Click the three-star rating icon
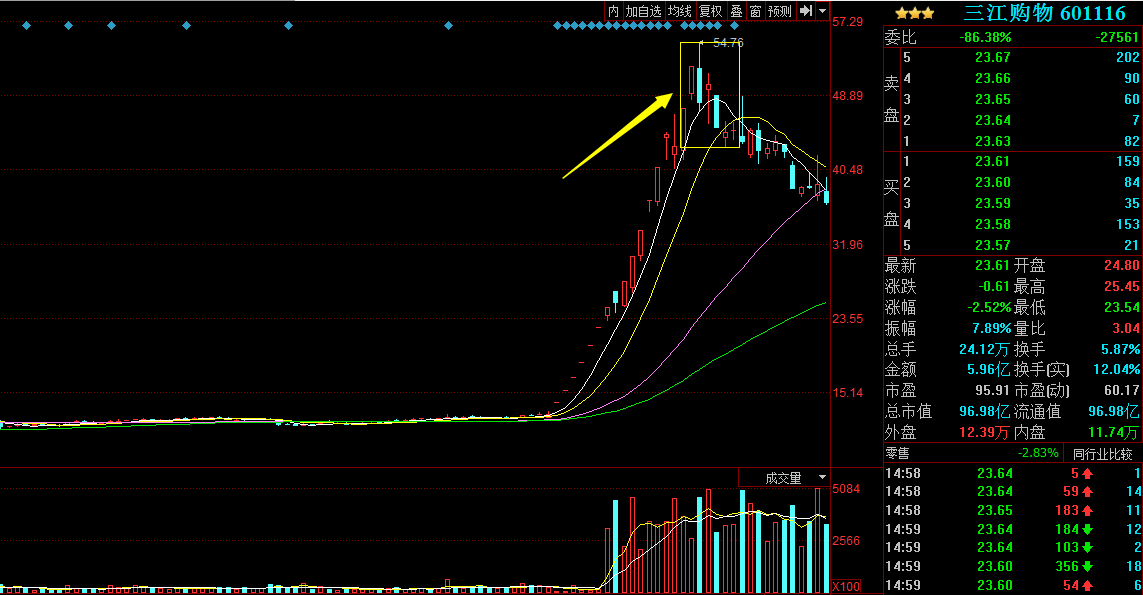The width and height of the screenshot is (1143, 595). (914, 13)
